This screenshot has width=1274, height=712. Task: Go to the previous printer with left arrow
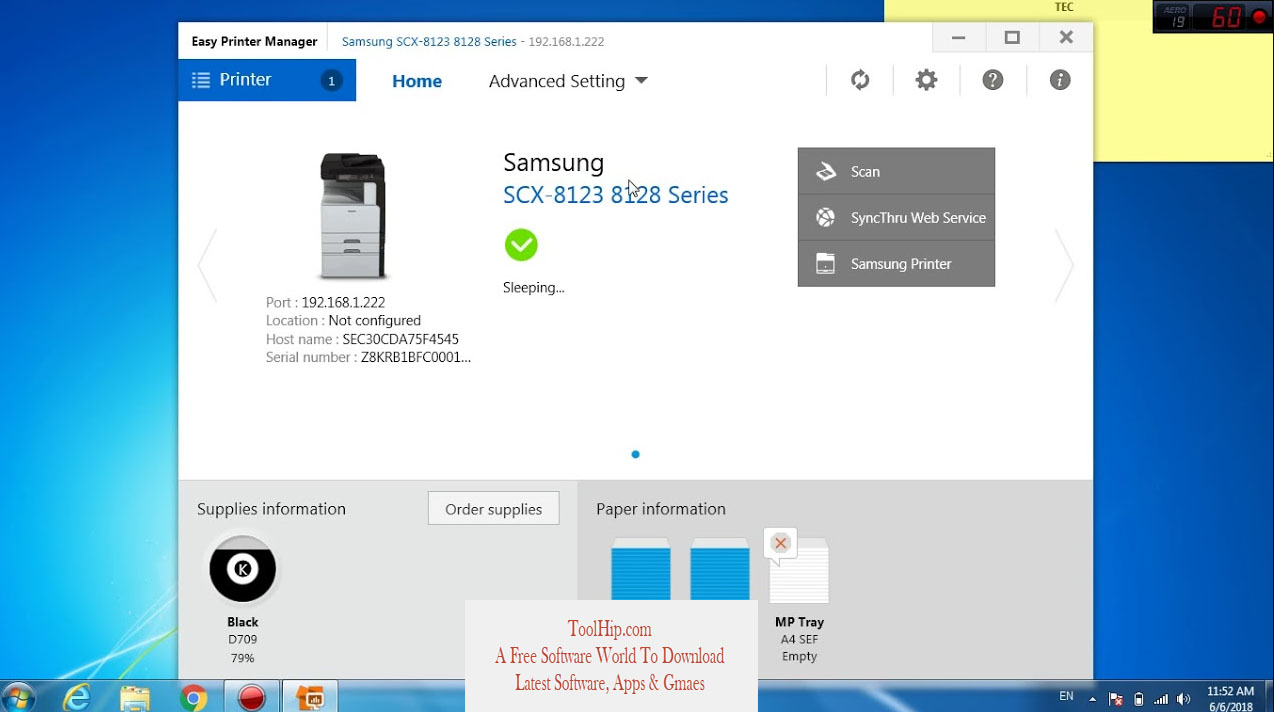click(207, 265)
